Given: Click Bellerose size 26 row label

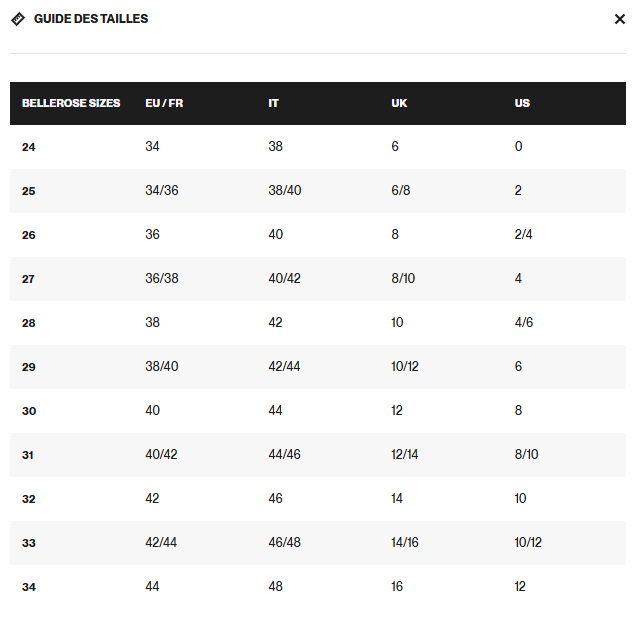Looking at the screenshot, I should click(x=29, y=235).
